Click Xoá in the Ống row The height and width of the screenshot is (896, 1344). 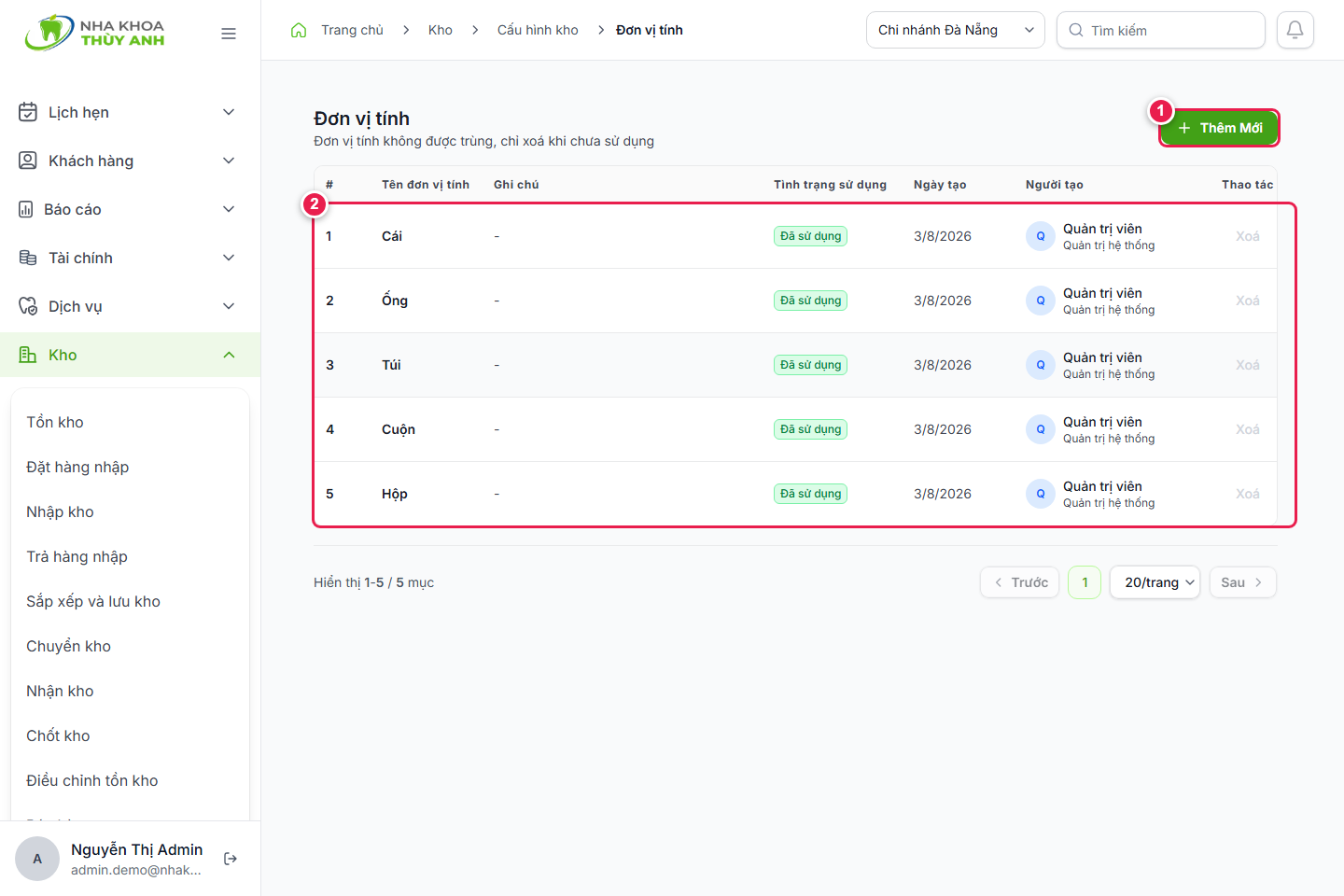[1248, 301]
